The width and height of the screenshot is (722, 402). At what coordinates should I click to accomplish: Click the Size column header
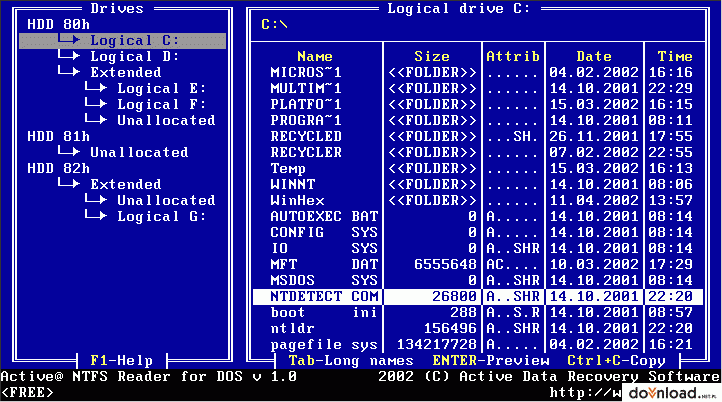tap(431, 56)
